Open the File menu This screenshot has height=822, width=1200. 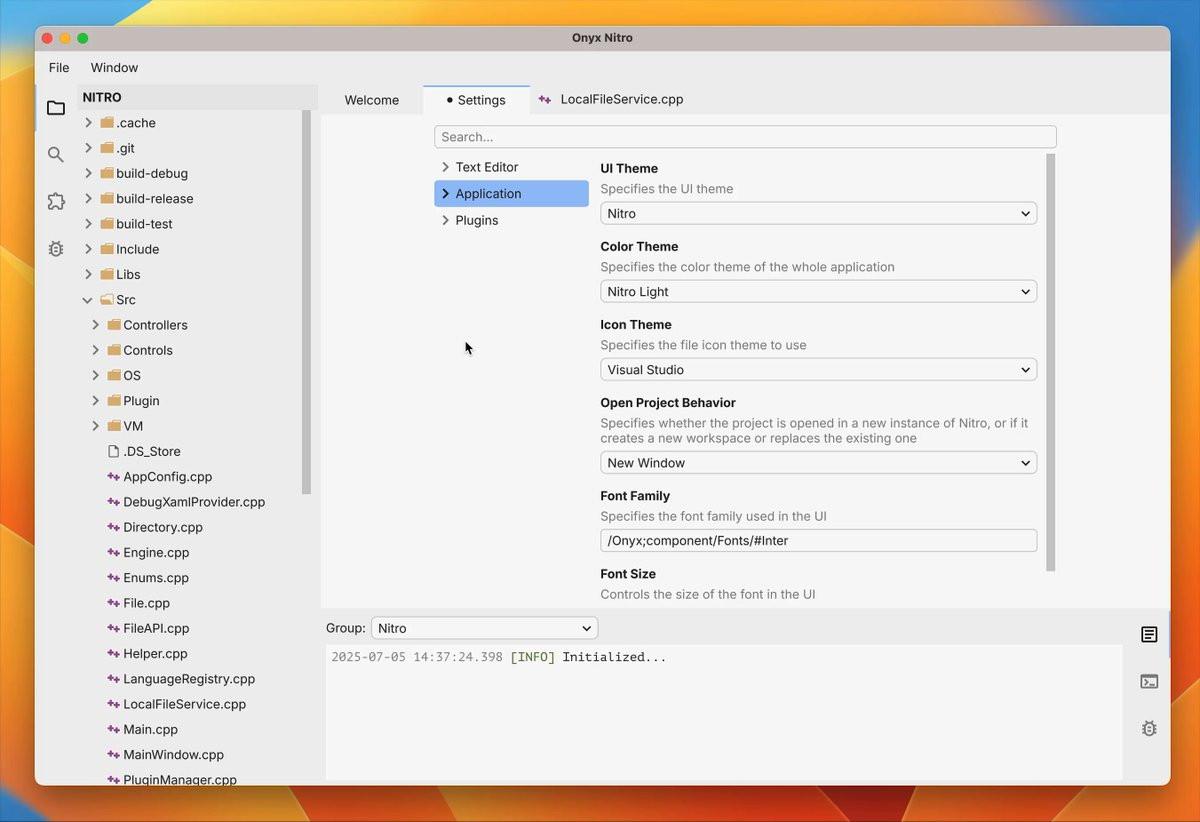pyautogui.click(x=59, y=68)
